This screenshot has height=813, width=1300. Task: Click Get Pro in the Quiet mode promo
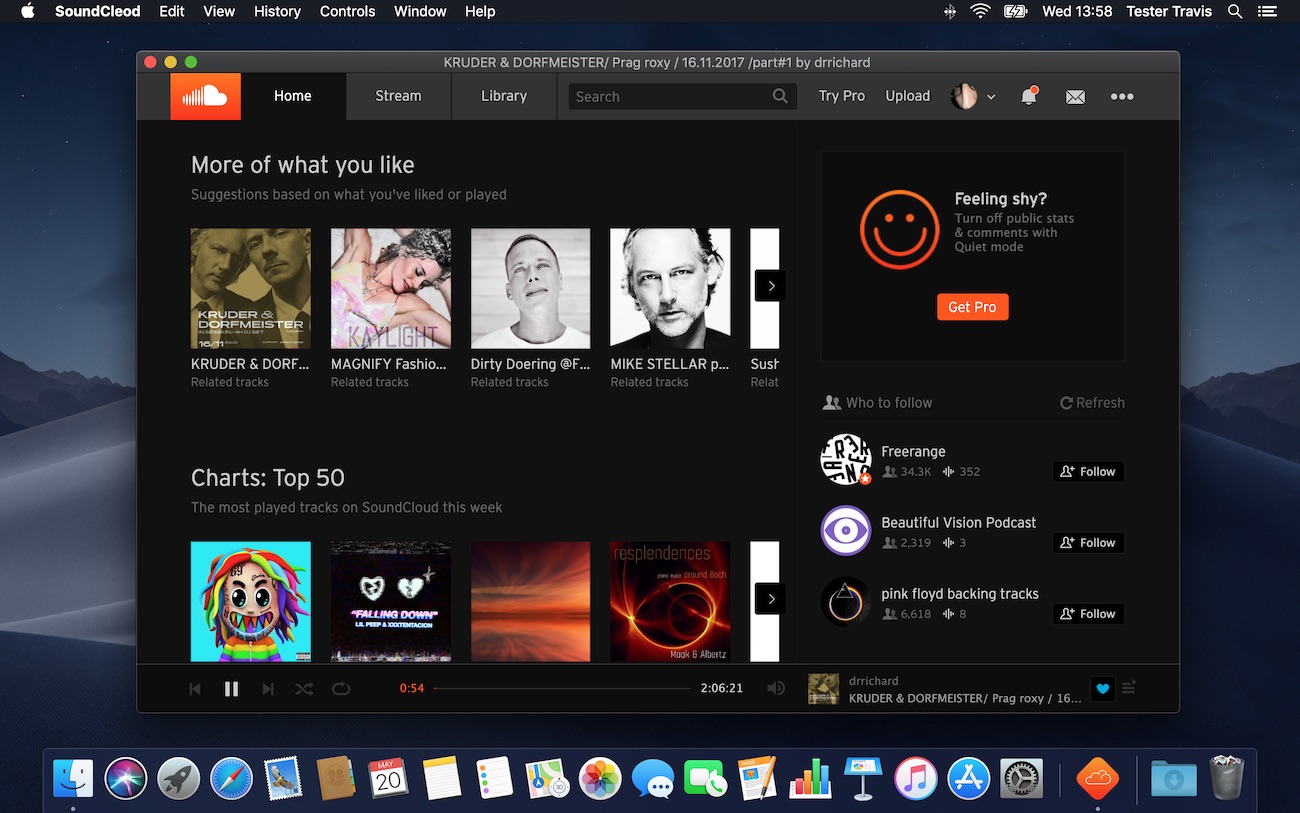point(972,307)
